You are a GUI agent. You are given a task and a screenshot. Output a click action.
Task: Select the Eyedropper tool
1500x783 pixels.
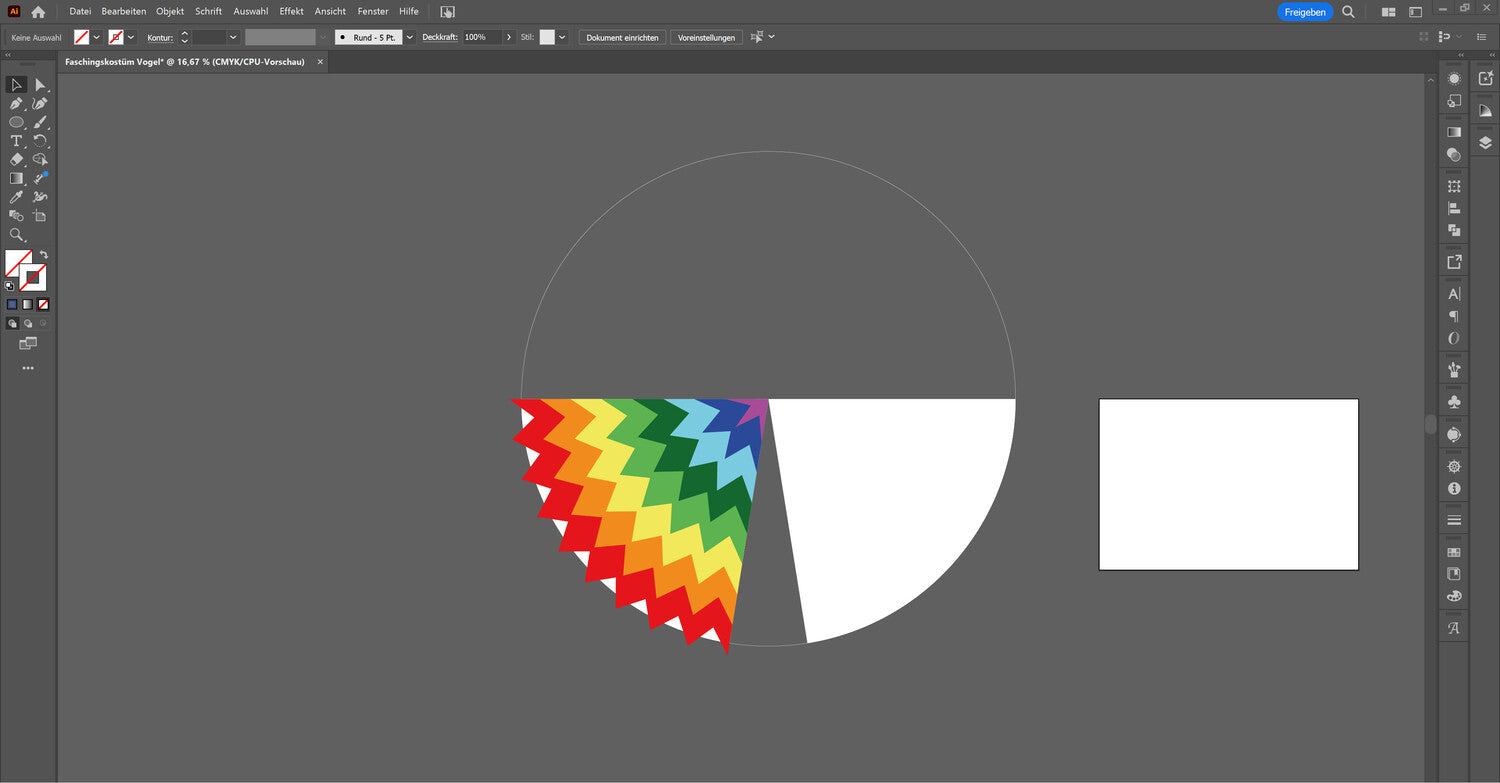click(x=16, y=197)
